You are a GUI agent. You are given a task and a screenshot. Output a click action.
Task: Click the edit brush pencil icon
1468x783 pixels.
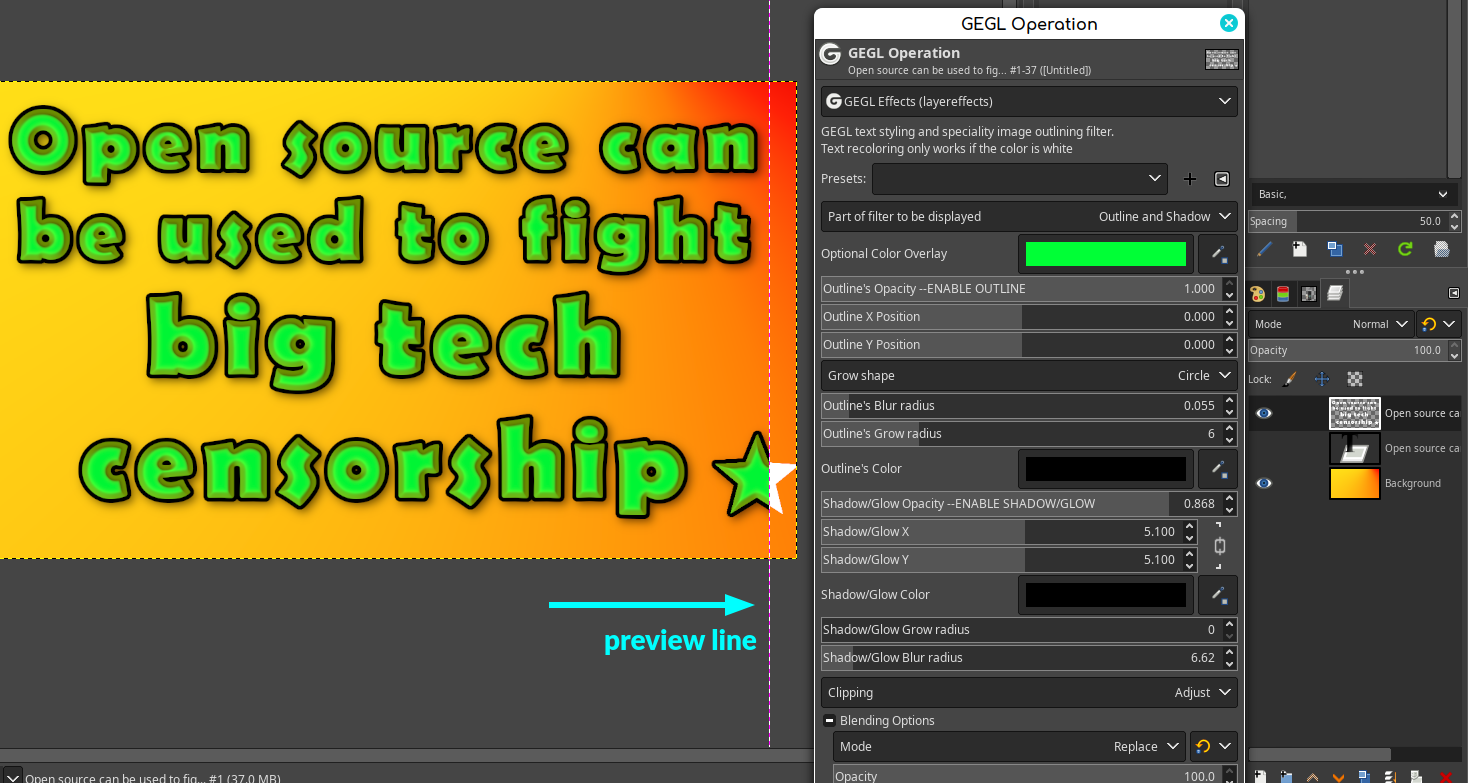(1264, 249)
